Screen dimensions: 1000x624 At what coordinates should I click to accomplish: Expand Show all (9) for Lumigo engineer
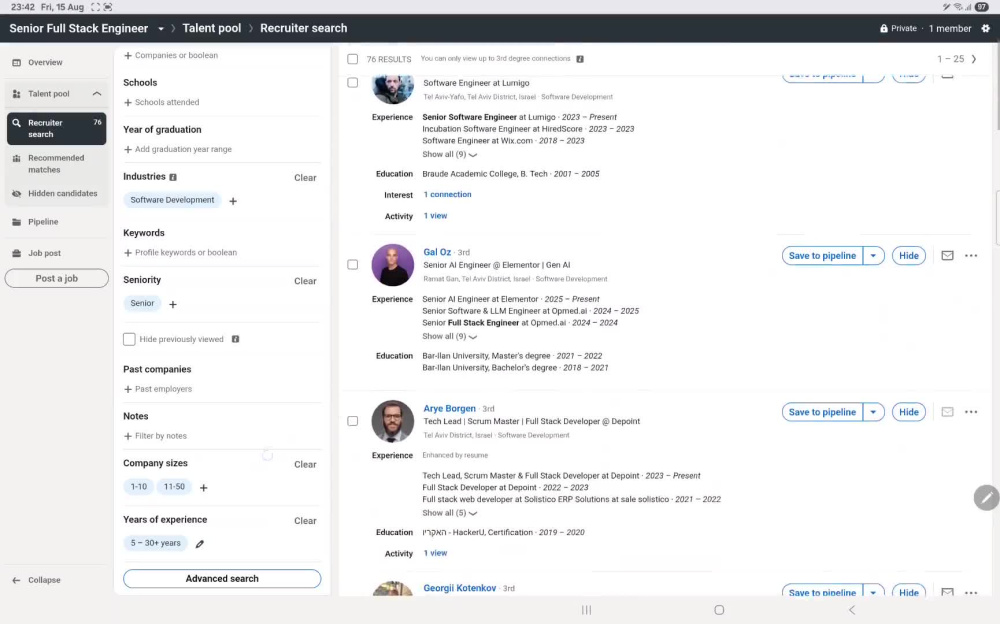click(x=449, y=154)
